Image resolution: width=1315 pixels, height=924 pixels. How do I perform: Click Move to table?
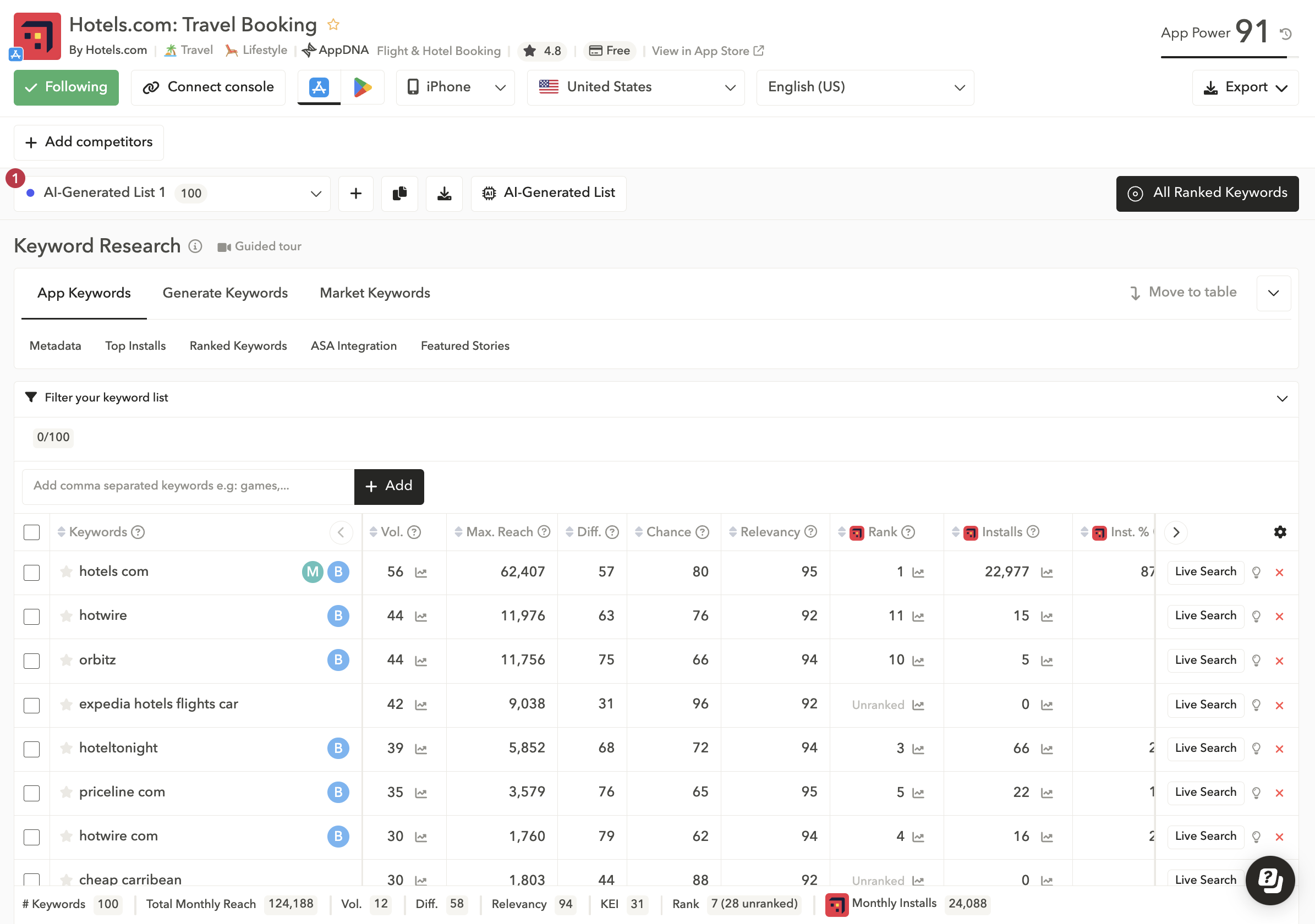tap(1183, 293)
